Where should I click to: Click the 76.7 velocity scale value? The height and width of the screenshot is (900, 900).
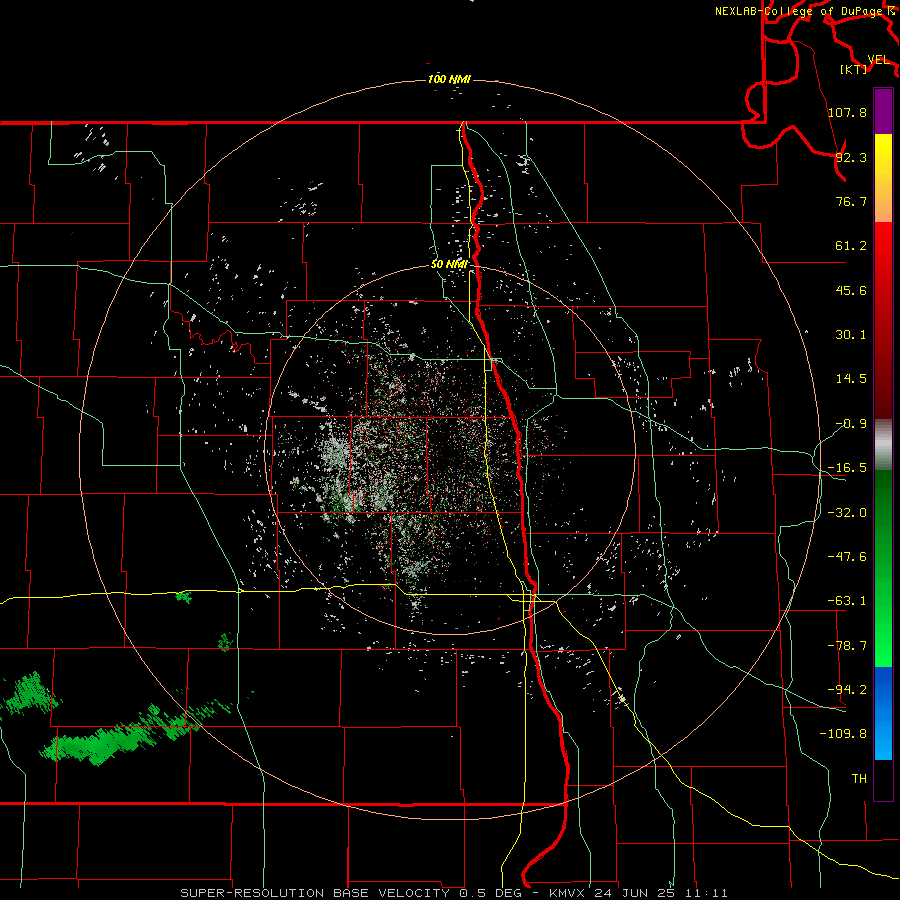851,201
